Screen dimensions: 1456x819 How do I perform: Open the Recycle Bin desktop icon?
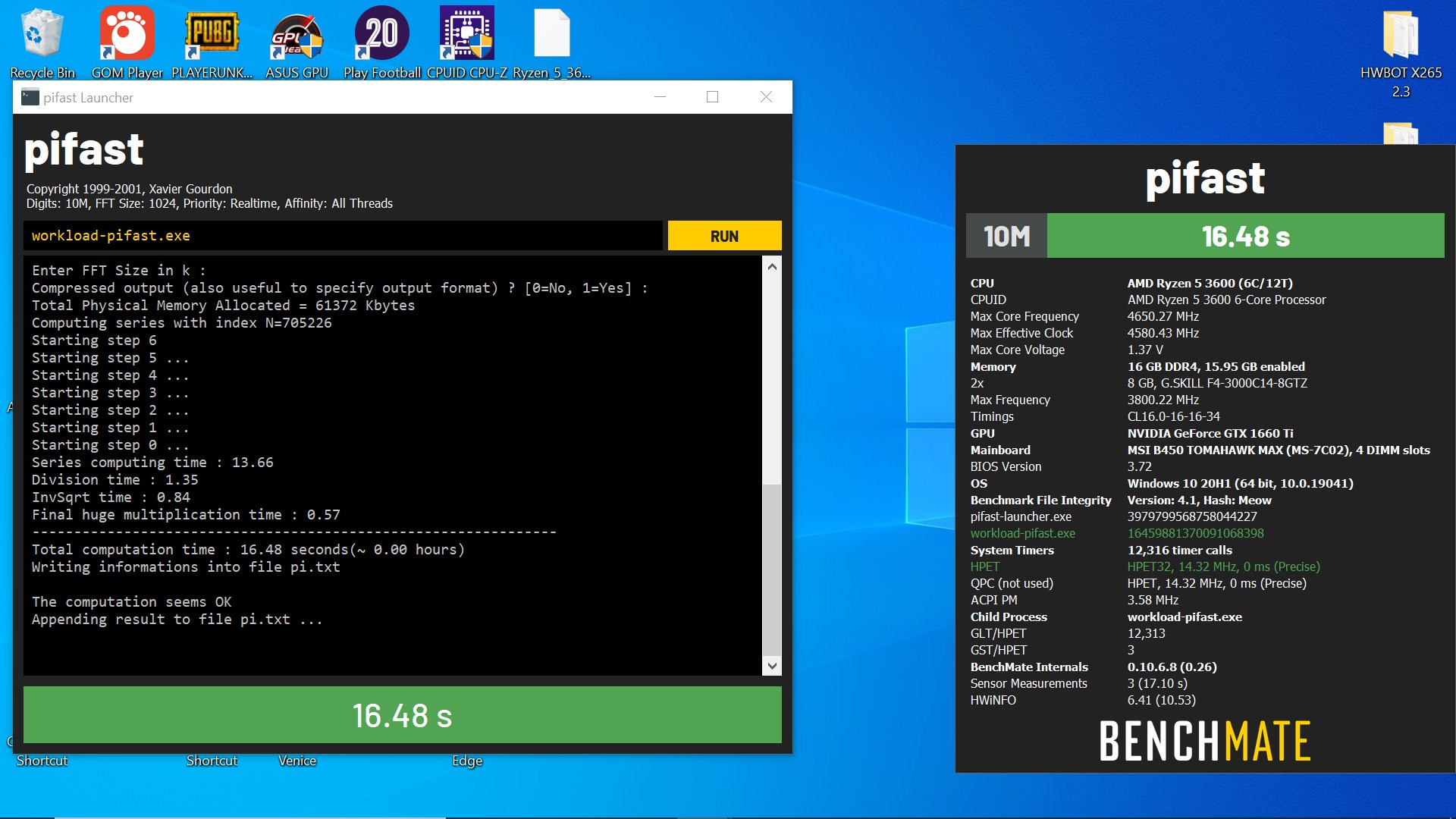[42, 43]
